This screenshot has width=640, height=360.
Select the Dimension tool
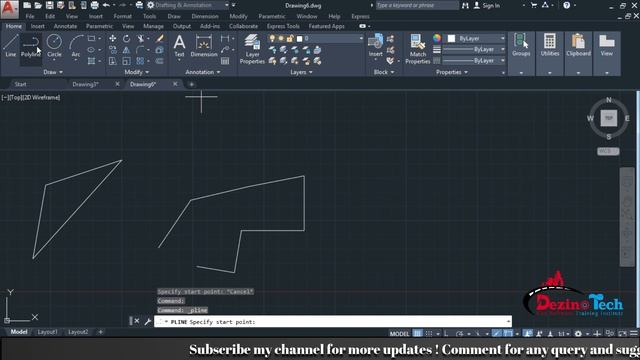(204, 46)
